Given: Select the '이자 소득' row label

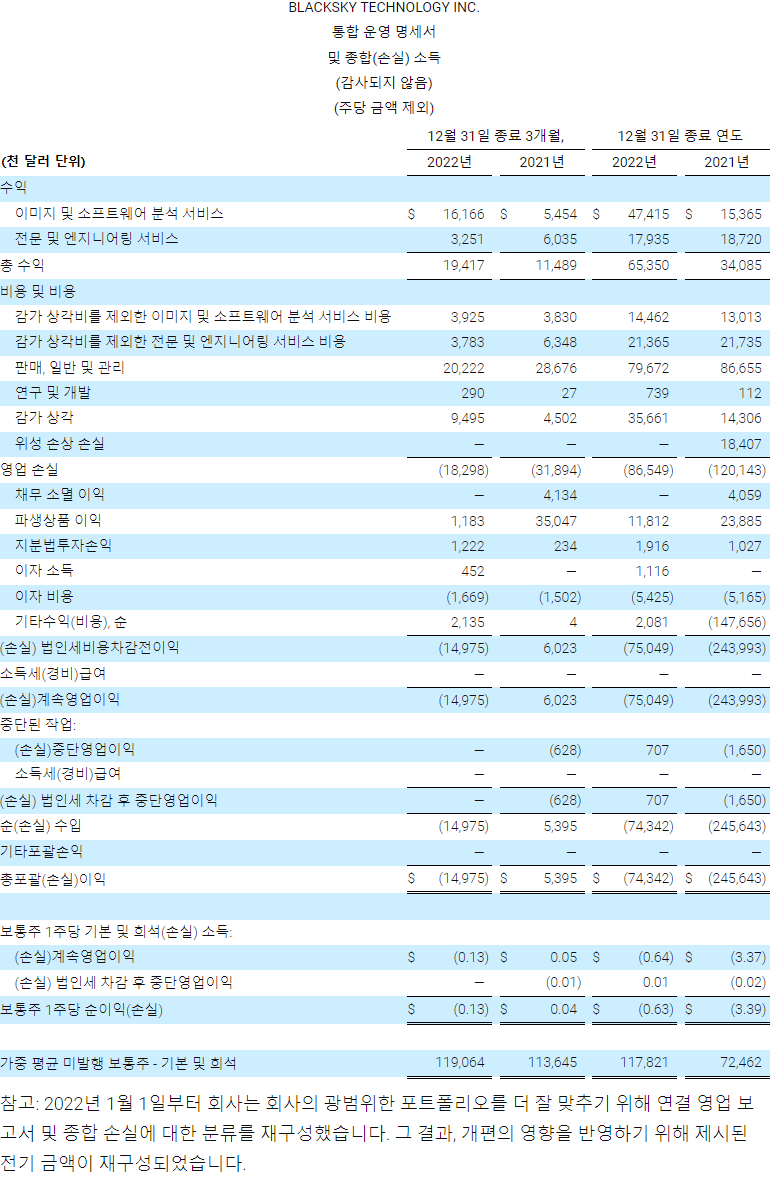Looking at the screenshot, I should pos(44,571).
